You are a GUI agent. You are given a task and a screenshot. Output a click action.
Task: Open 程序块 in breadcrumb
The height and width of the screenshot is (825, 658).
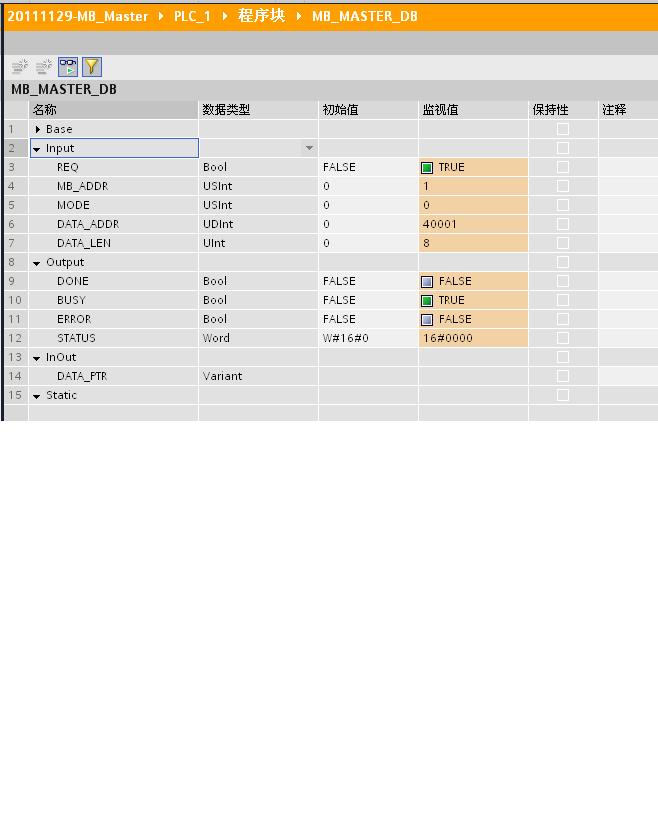click(x=261, y=16)
